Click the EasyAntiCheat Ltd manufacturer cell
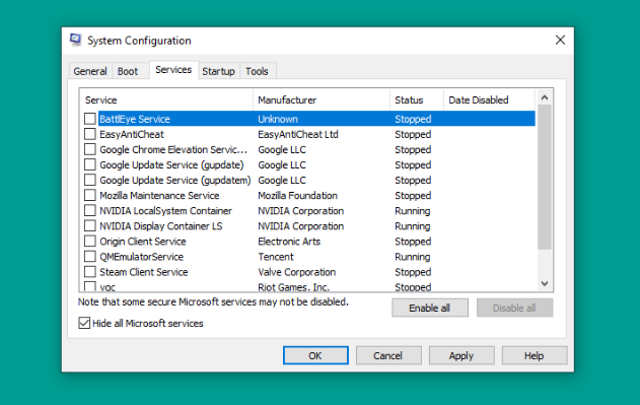This screenshot has height=405, width=640. point(298,134)
